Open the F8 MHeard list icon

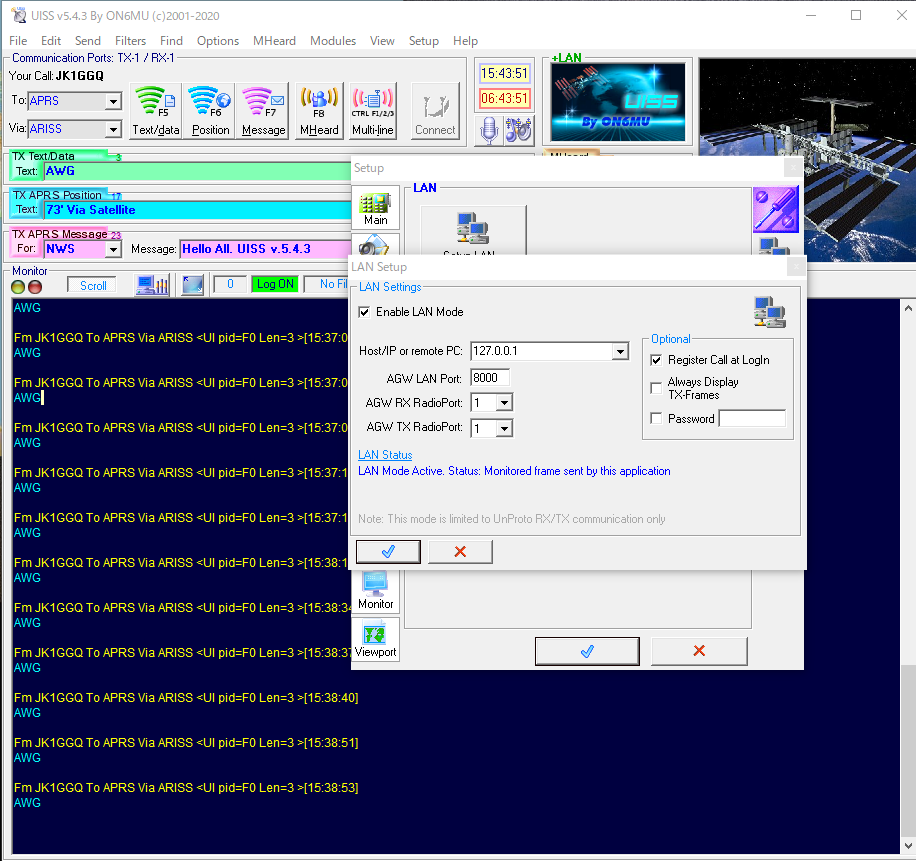click(318, 110)
